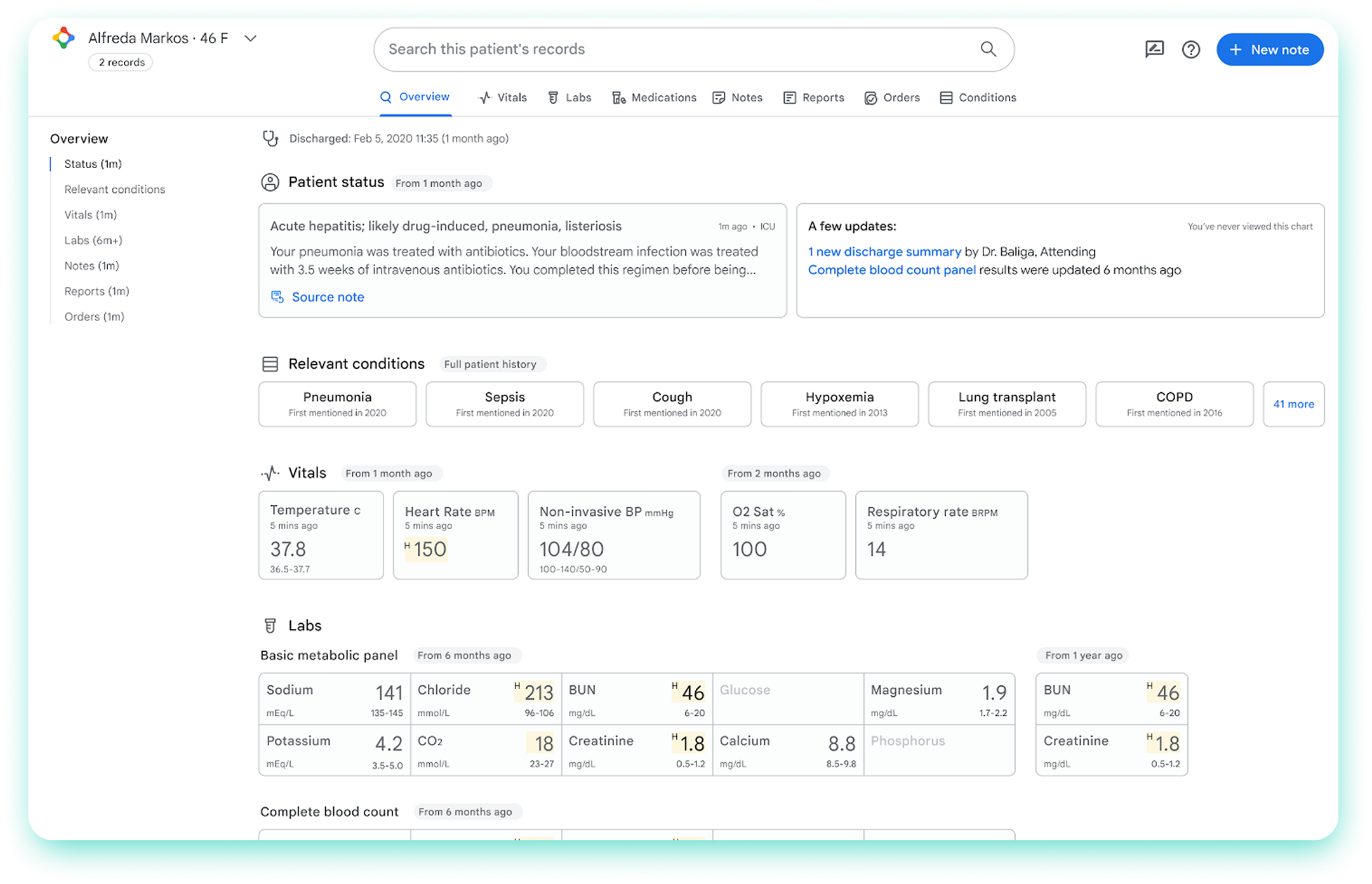Click the Relevant conditions list icon
The height and width of the screenshot is (884, 1372).
(270, 364)
